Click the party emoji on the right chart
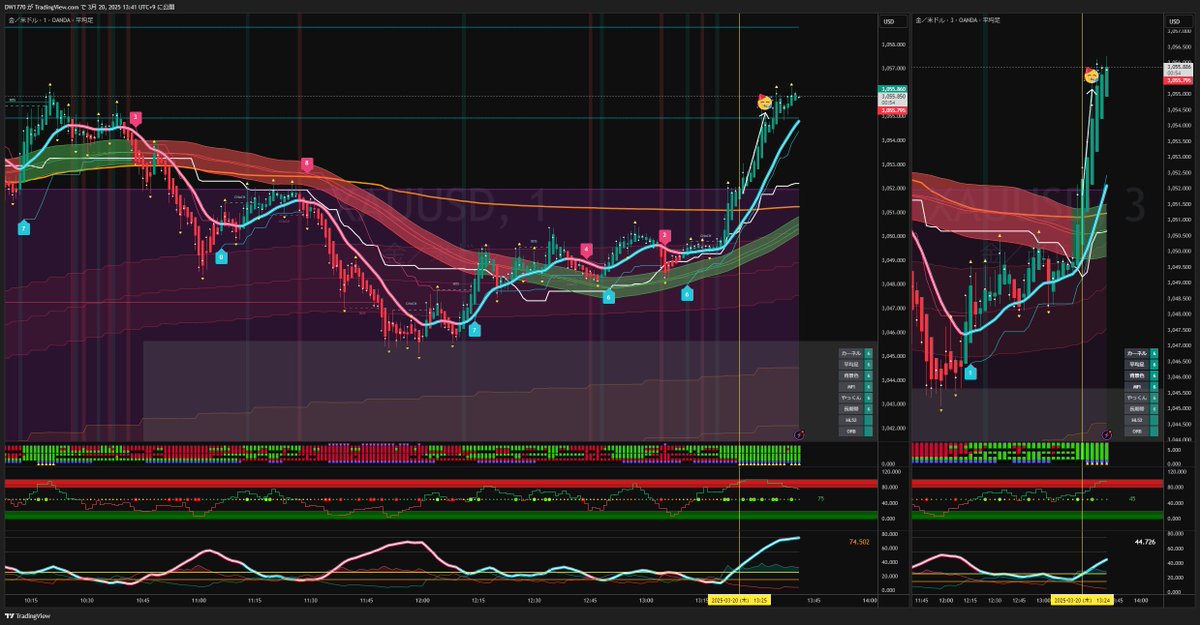1200x625 pixels. click(1093, 75)
